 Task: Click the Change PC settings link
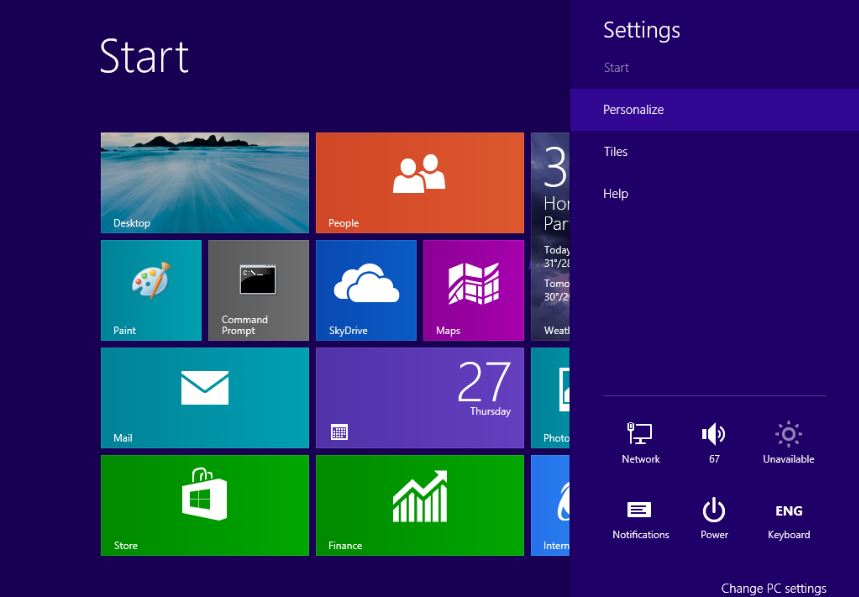click(773, 588)
